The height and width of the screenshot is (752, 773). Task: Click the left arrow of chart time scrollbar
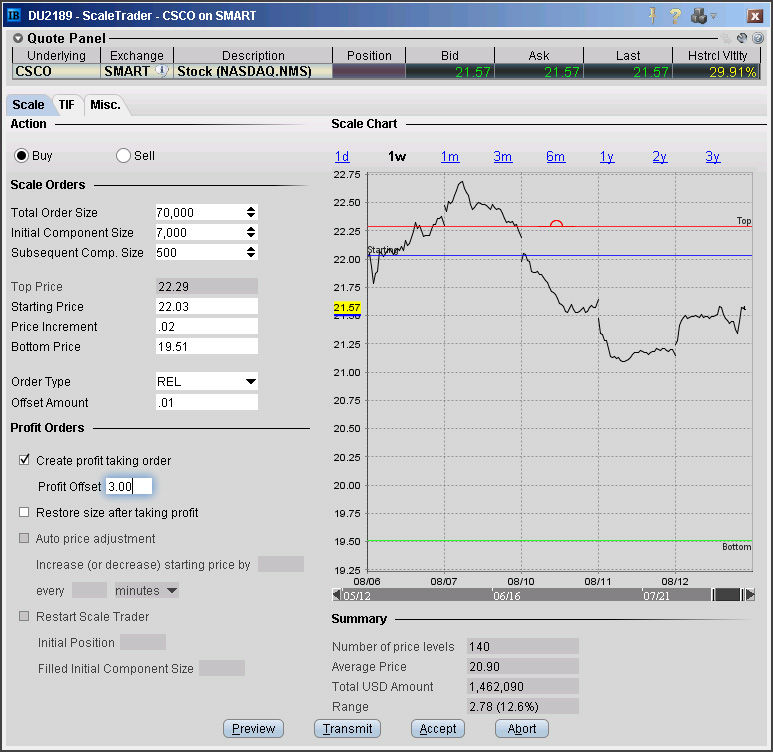pos(337,595)
